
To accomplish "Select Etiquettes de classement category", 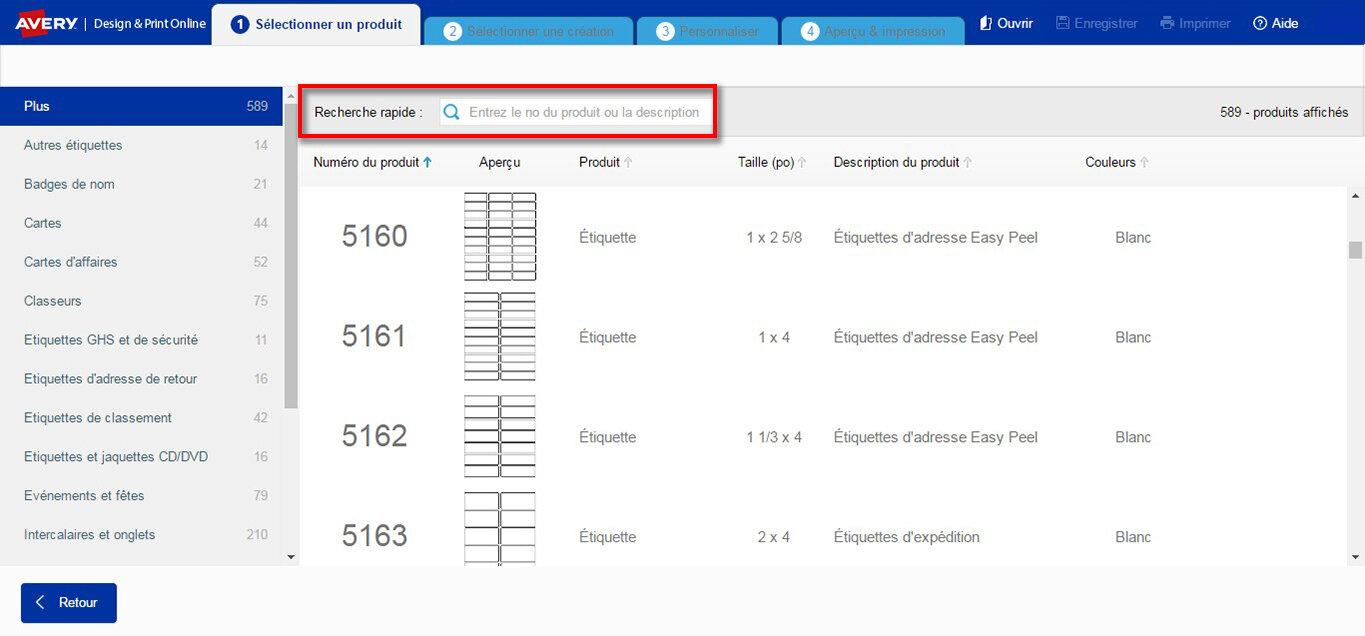I will [142, 418].
